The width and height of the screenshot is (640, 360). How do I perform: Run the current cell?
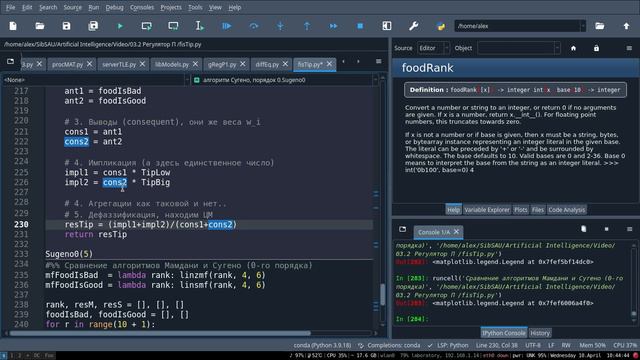tap(147, 26)
